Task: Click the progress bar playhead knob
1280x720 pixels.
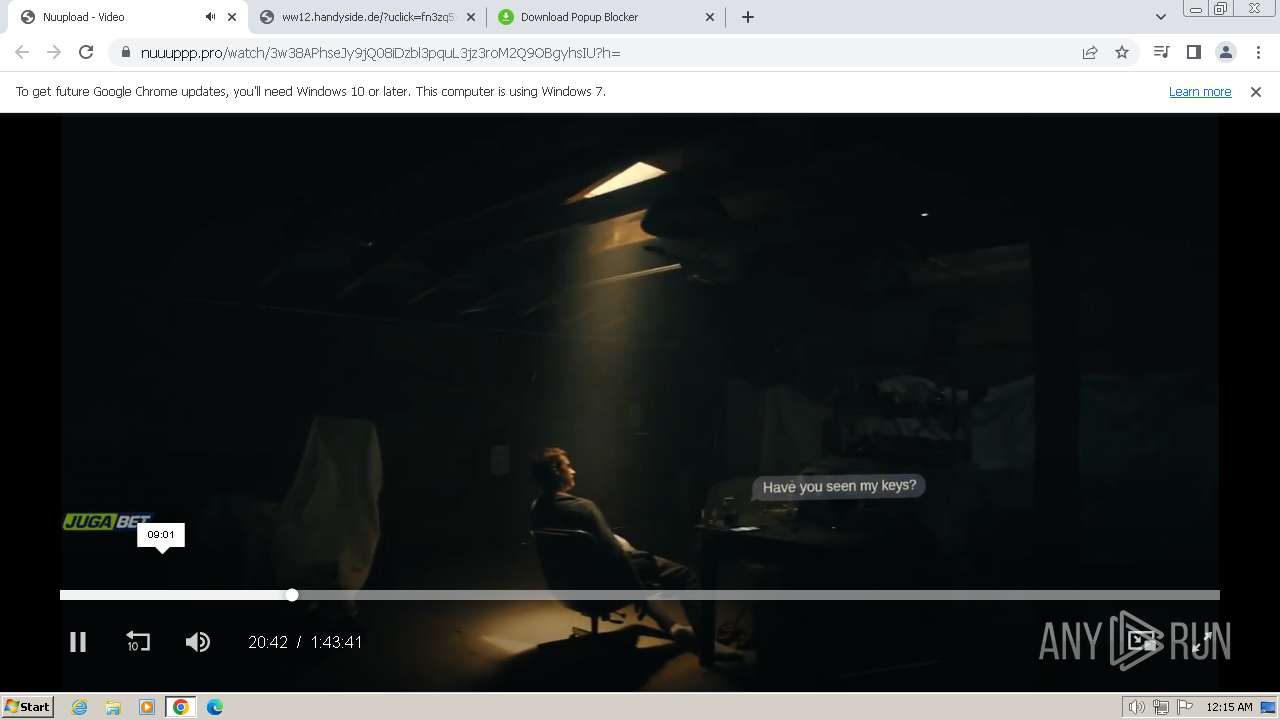Action: click(x=292, y=595)
